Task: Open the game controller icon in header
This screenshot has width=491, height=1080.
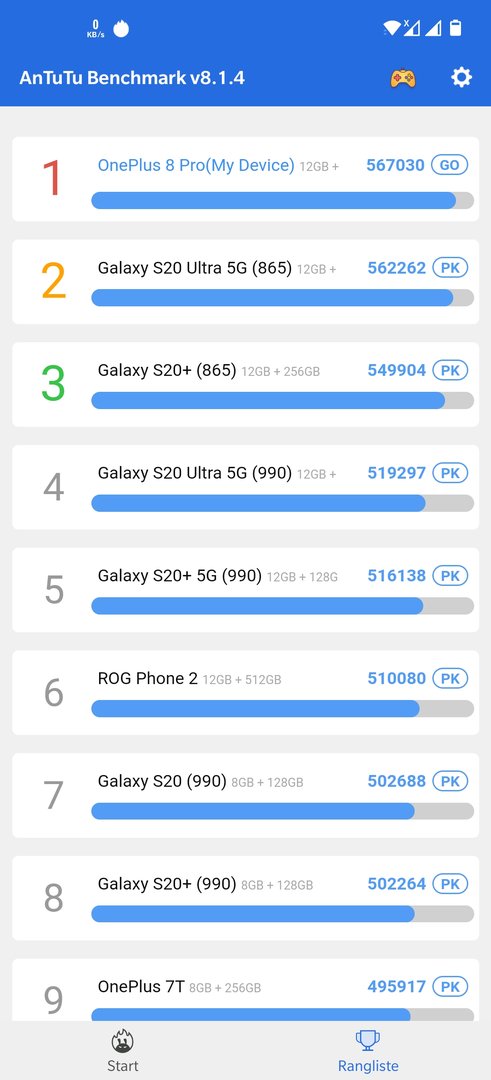Action: (403, 77)
